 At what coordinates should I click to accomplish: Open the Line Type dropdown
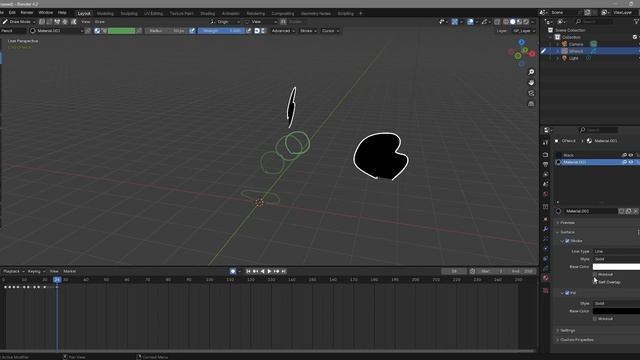coord(616,251)
